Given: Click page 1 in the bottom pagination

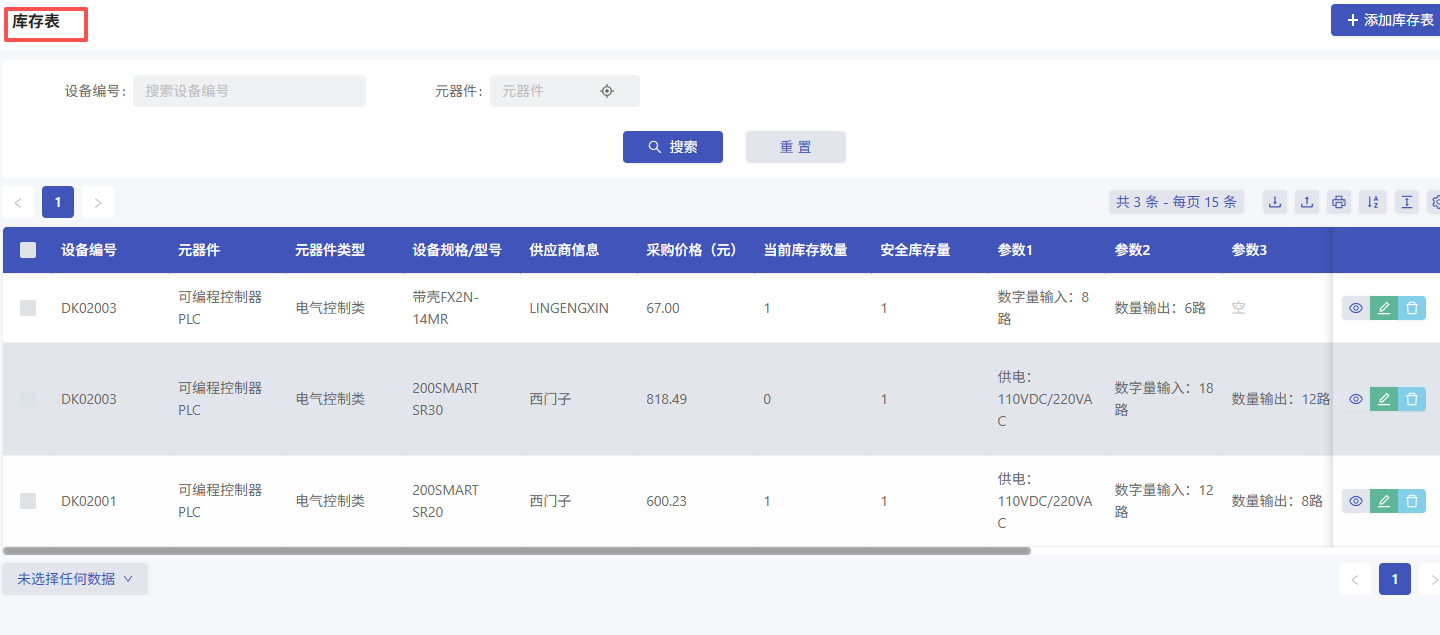Looking at the screenshot, I should pyautogui.click(x=1395, y=579).
